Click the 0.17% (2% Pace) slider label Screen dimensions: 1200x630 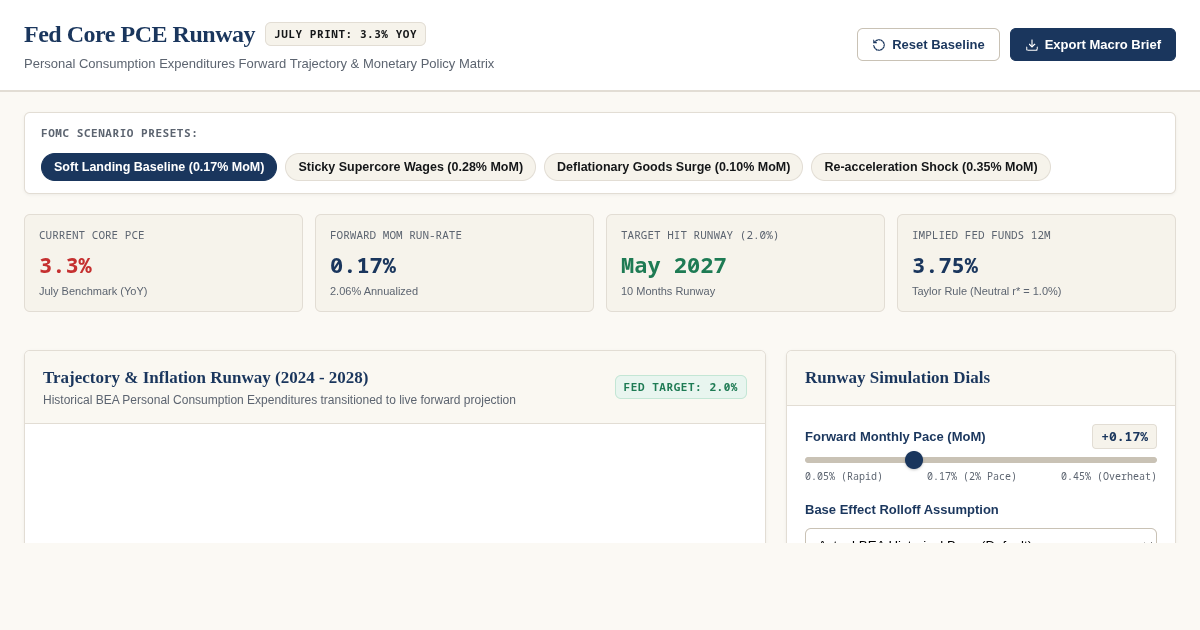972,477
